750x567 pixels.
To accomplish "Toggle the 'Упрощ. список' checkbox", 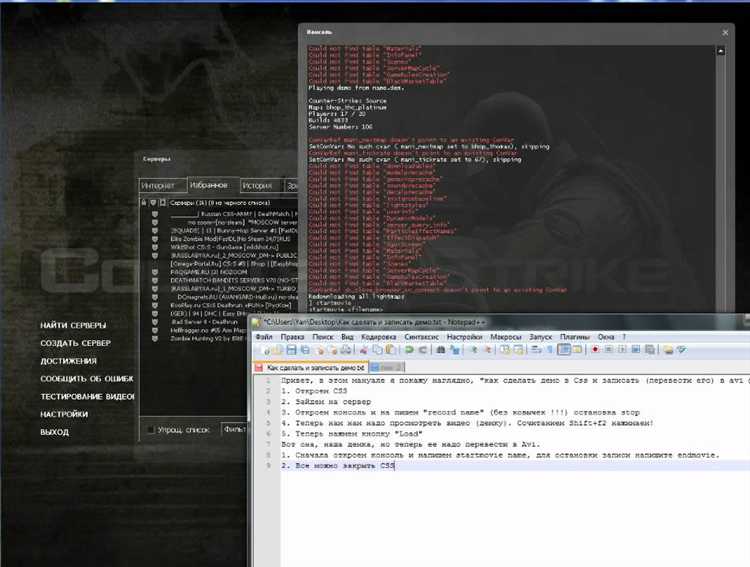I will click(x=151, y=429).
